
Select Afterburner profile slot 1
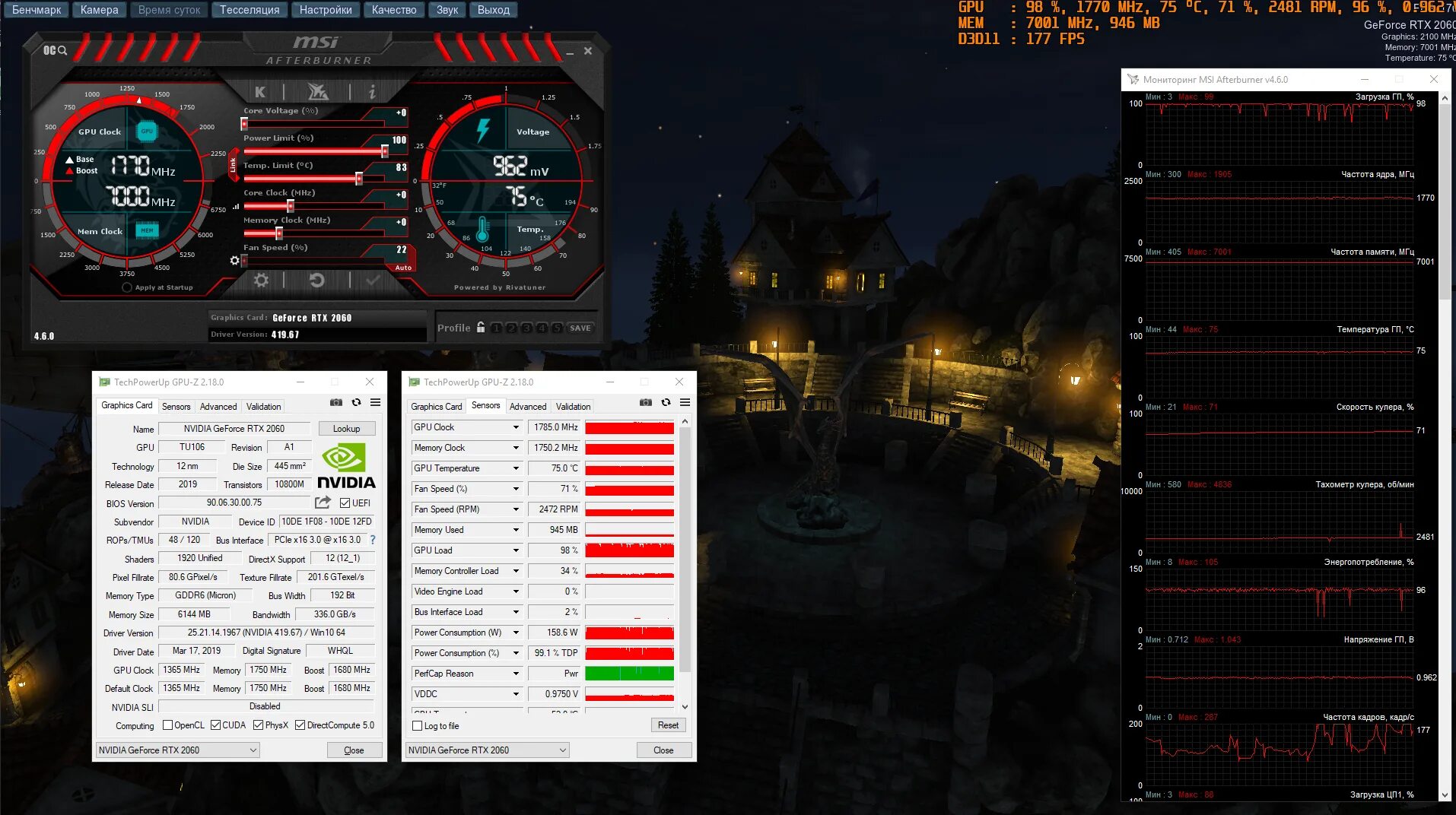pyautogui.click(x=496, y=328)
